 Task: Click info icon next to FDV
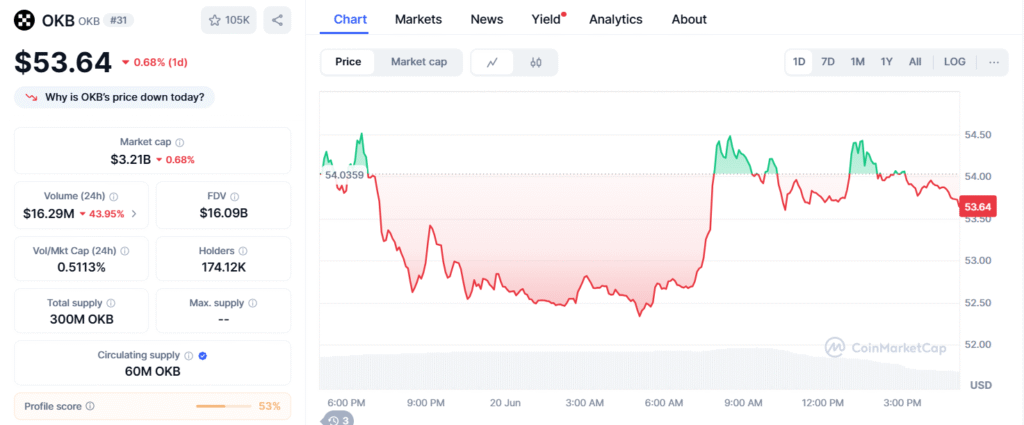click(234, 197)
